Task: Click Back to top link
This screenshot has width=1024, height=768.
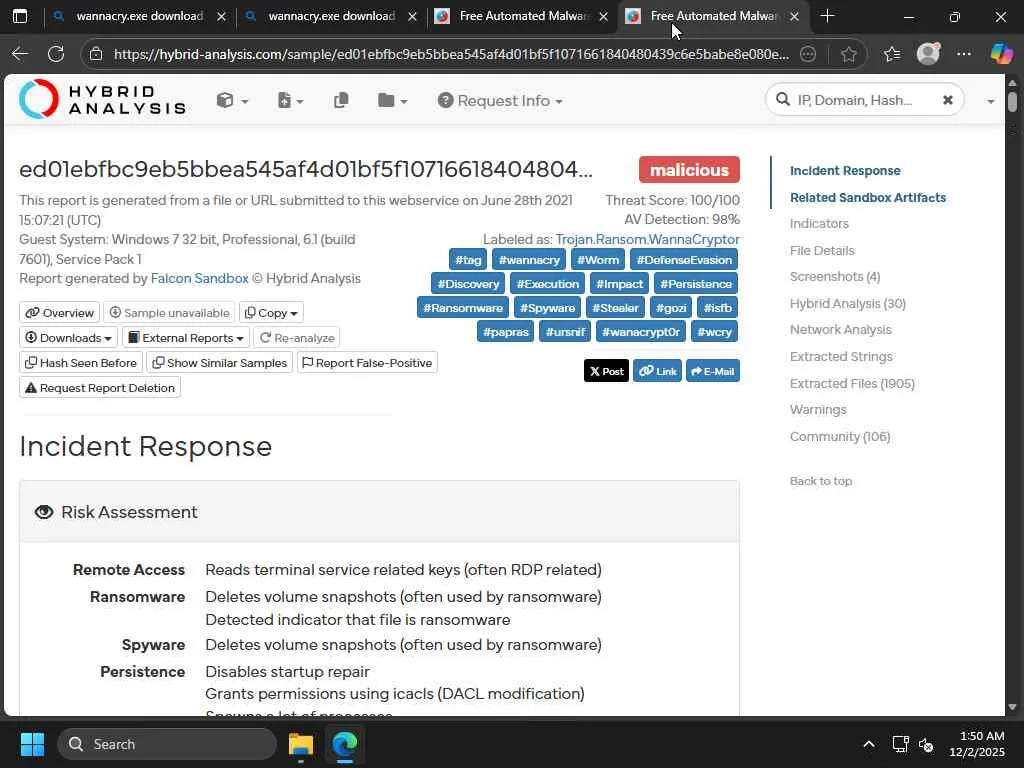Action: 821,481
